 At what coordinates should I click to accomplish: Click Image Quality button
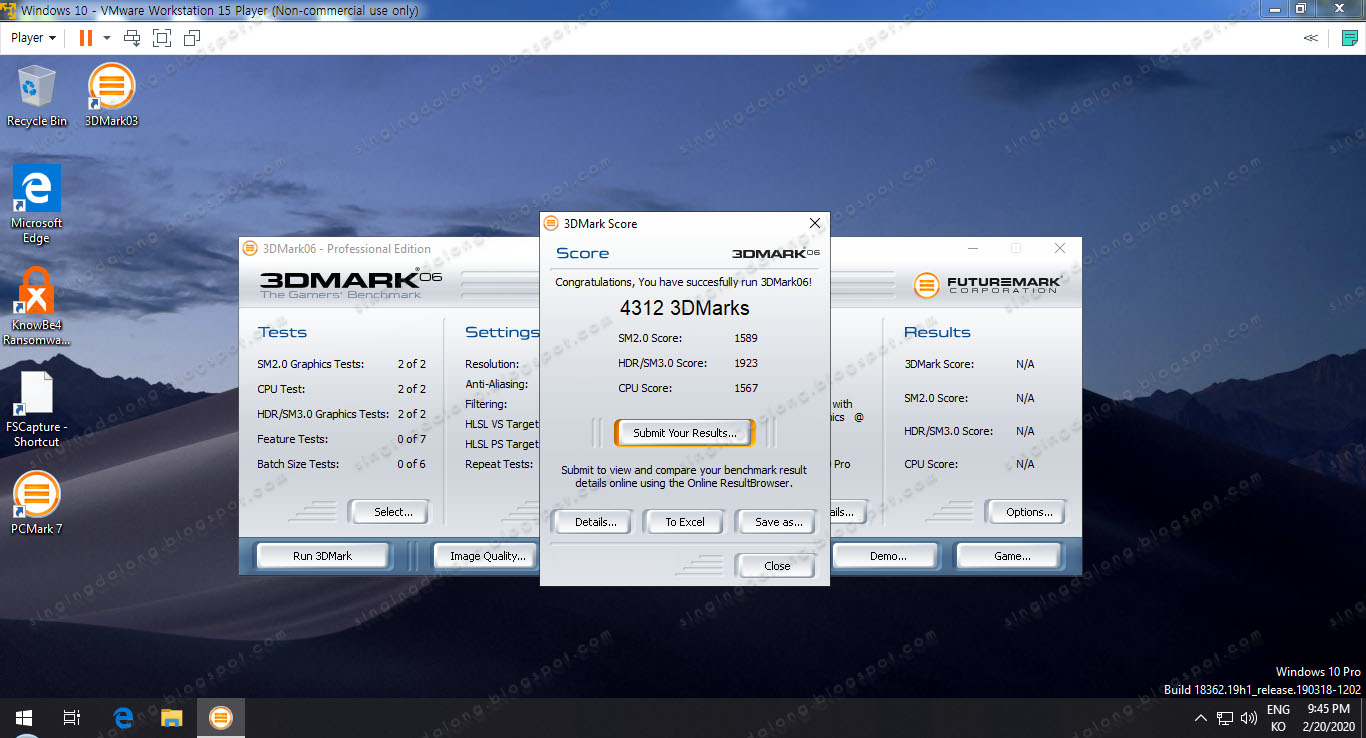coord(487,556)
